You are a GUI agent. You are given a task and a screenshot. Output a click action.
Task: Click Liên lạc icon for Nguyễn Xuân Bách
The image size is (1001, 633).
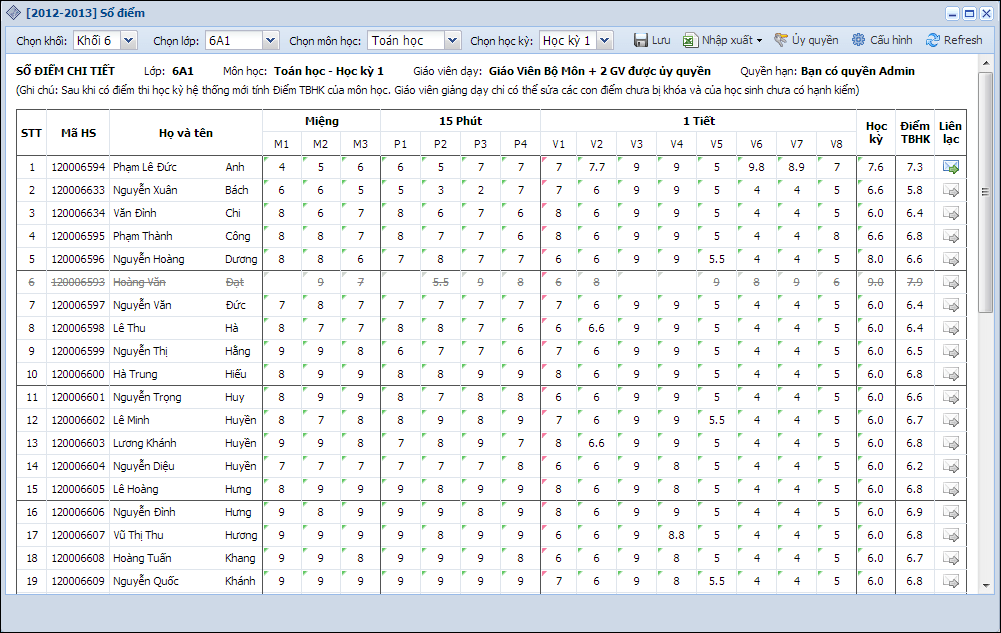pyautogui.click(x=950, y=190)
